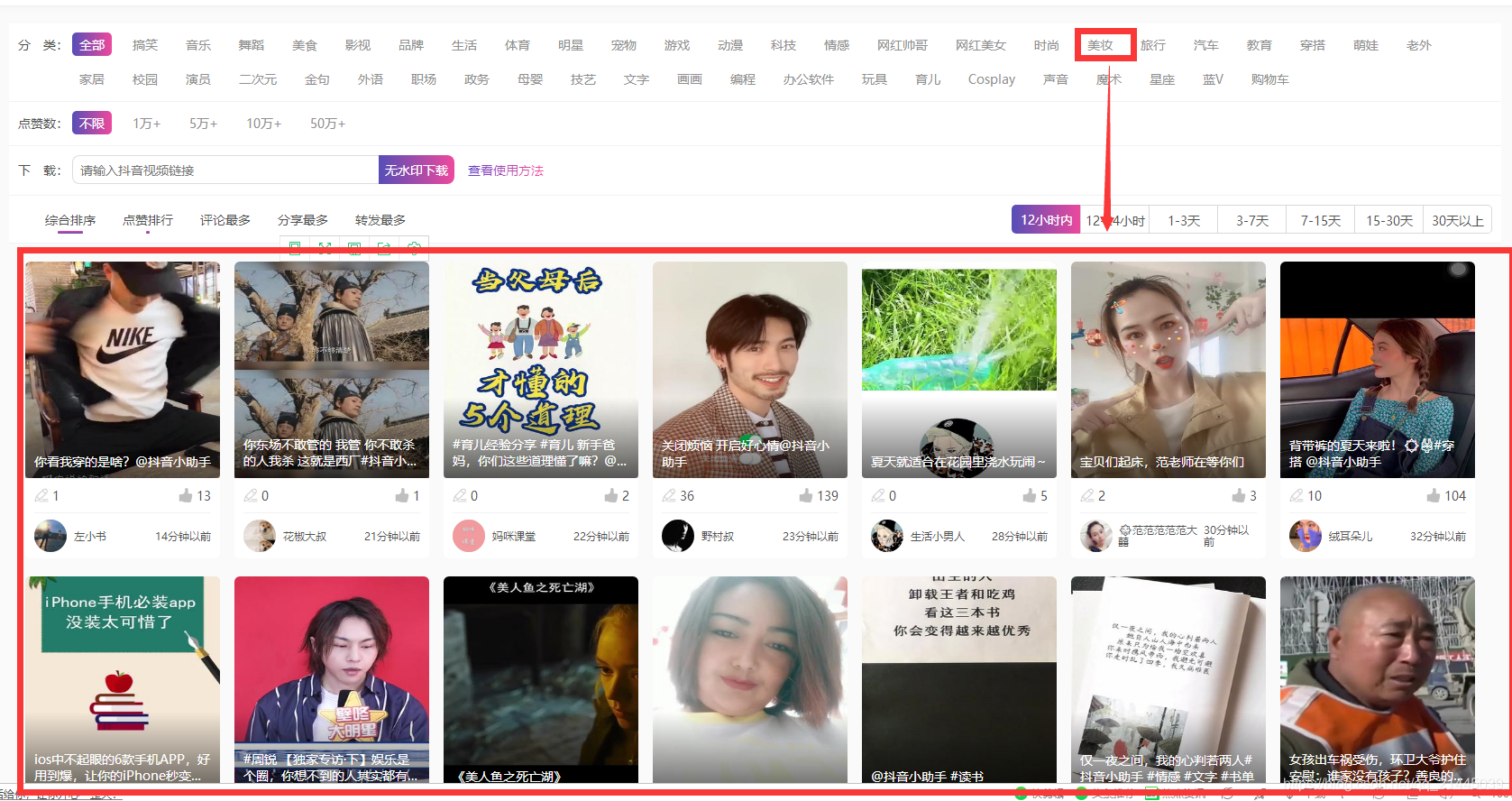The height and width of the screenshot is (801, 1512).
Task: Select the 3-7天 time range
Action: [1252, 220]
